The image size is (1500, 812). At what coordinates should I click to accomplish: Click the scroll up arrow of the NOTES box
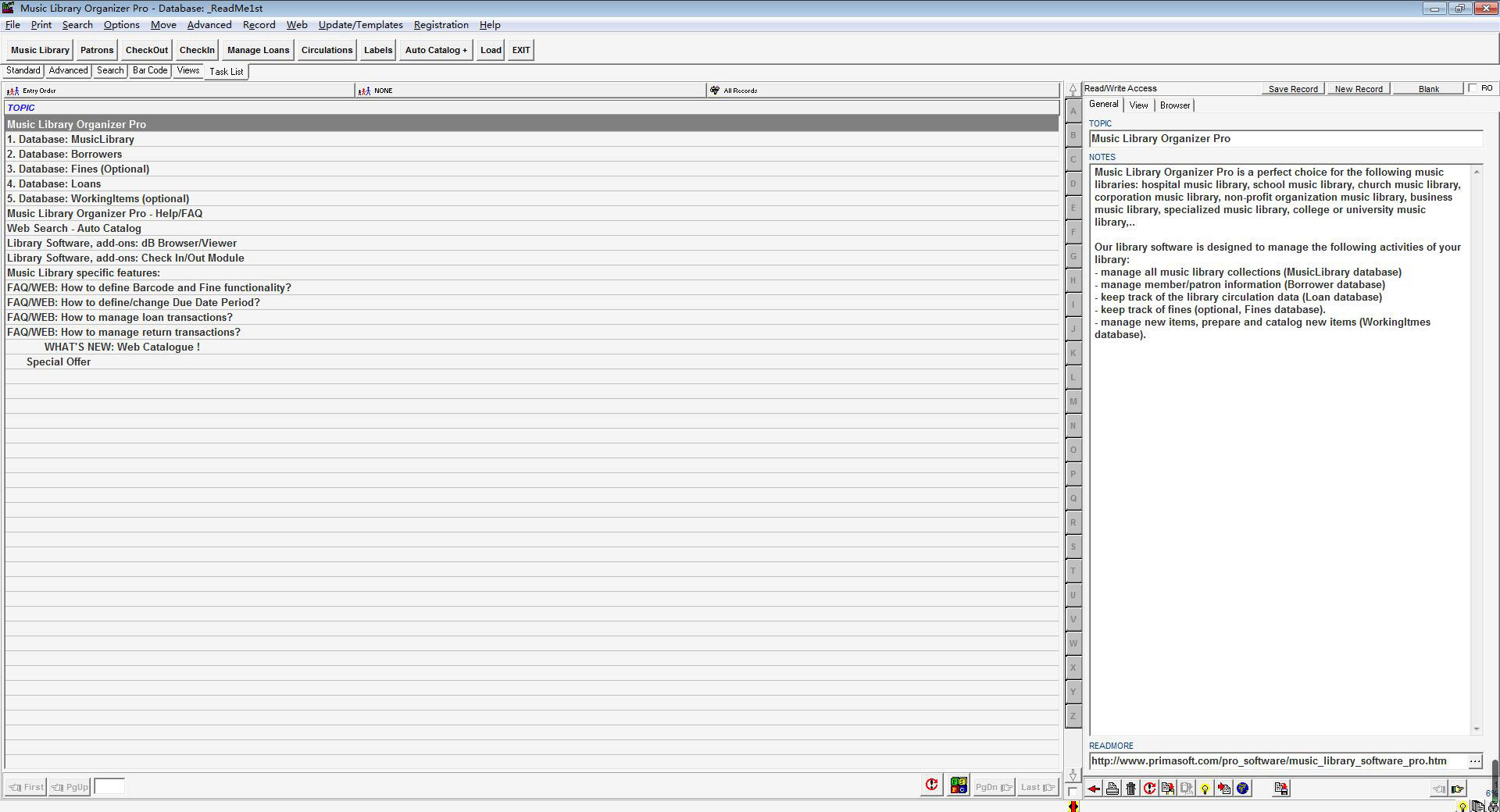point(1477,172)
